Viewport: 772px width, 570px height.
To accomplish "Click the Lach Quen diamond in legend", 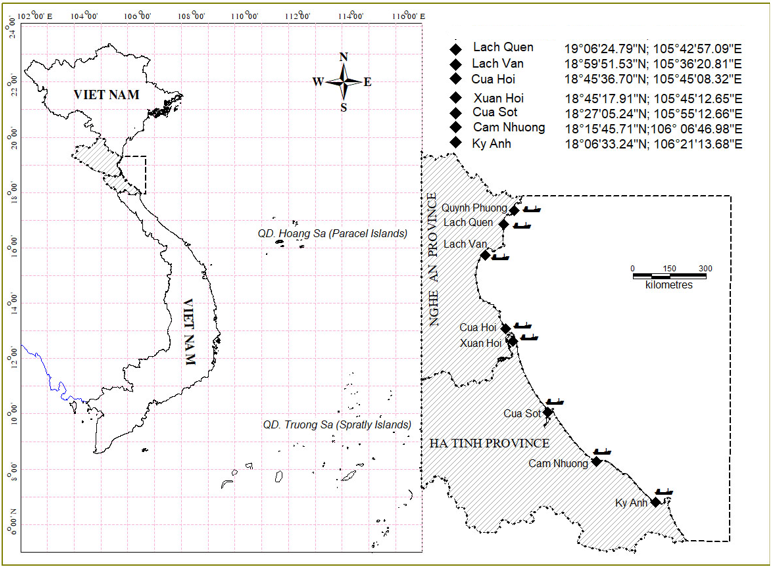I will click(x=456, y=48).
